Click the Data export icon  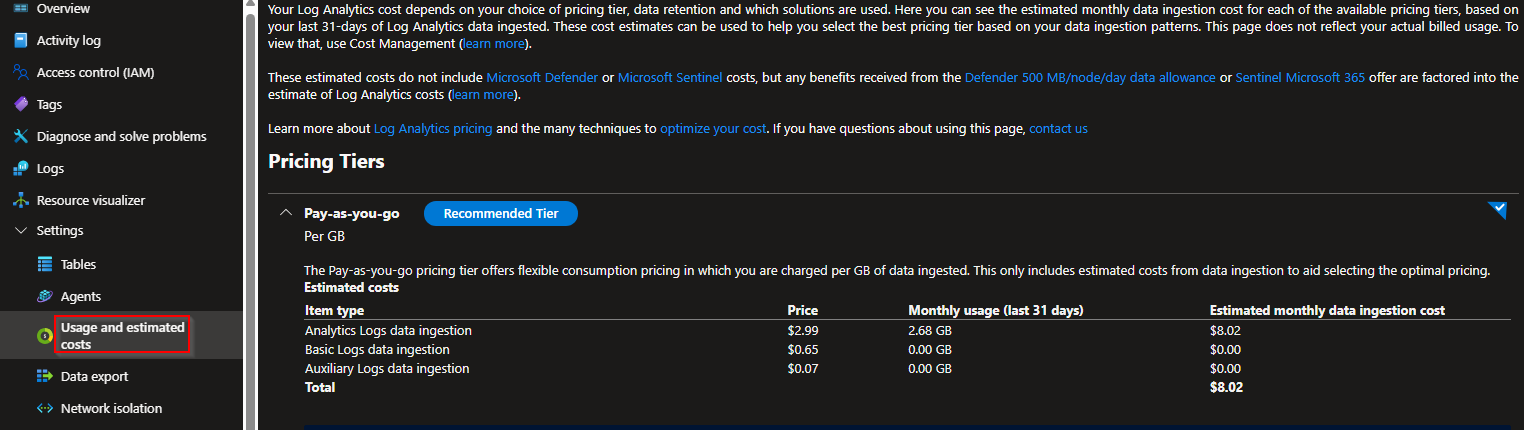44,377
